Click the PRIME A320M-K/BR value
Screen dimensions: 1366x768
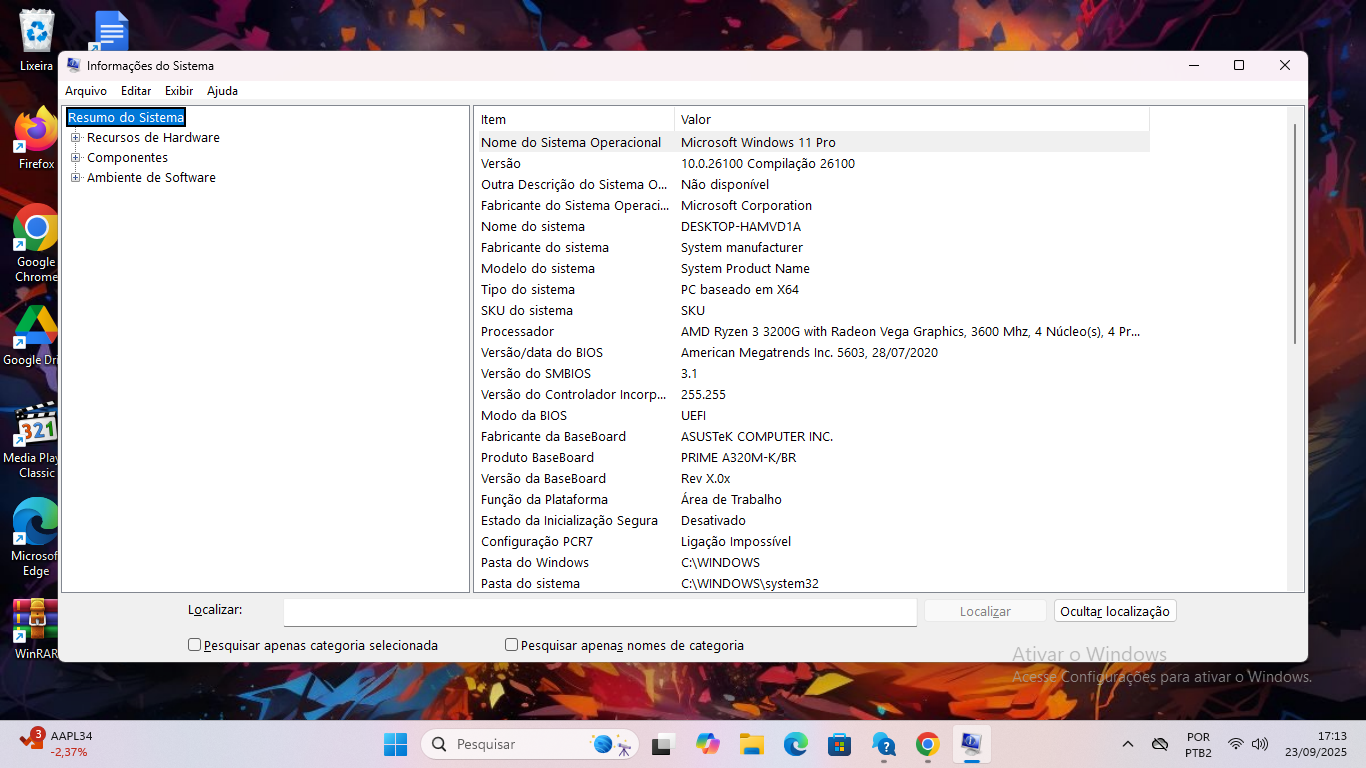pos(739,458)
